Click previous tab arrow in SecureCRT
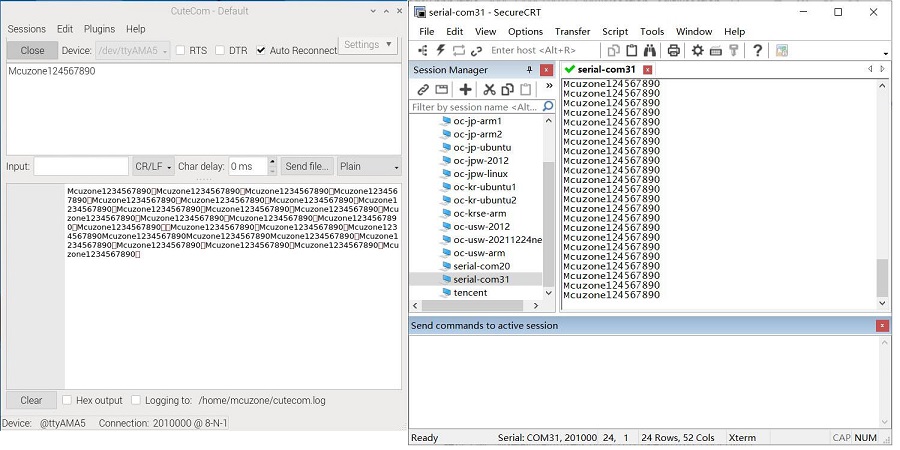The image size is (900, 450). coord(870,69)
